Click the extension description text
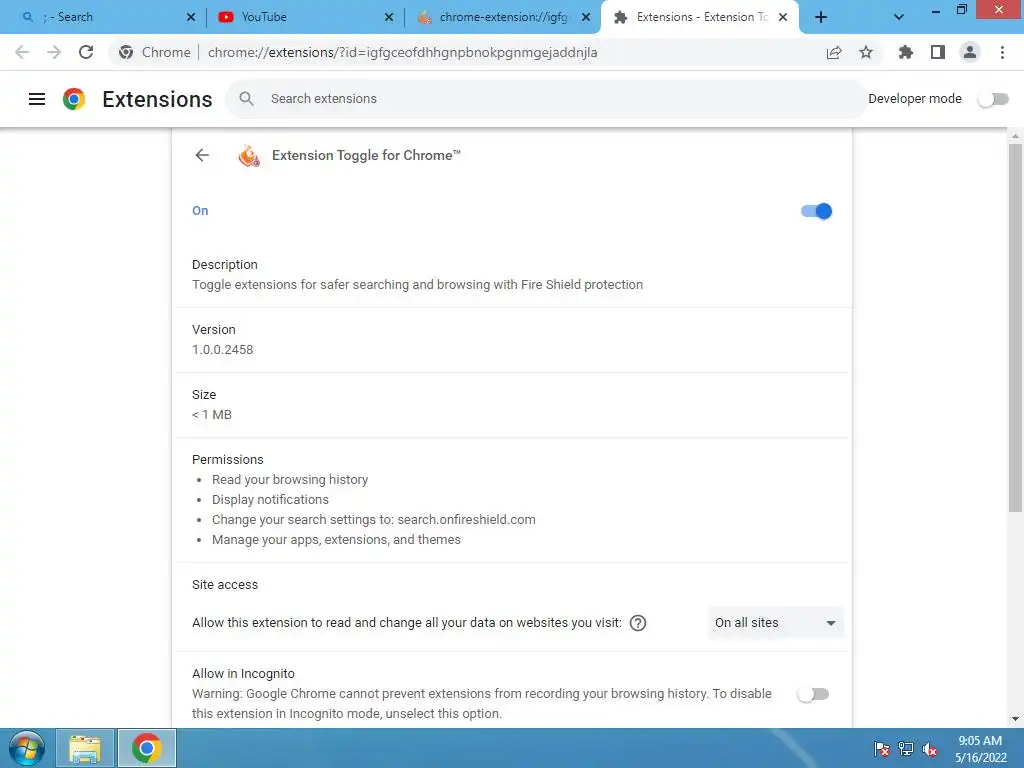 click(417, 285)
